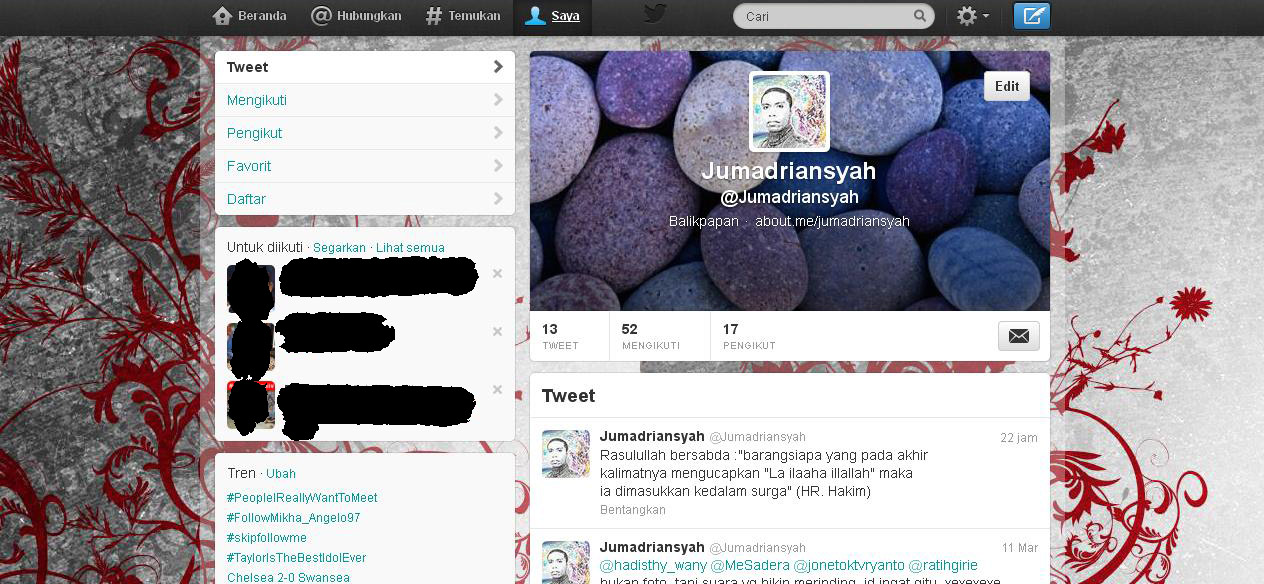Open Daftar lists in sidebar
The height and width of the screenshot is (584, 1264).
click(x=365, y=199)
